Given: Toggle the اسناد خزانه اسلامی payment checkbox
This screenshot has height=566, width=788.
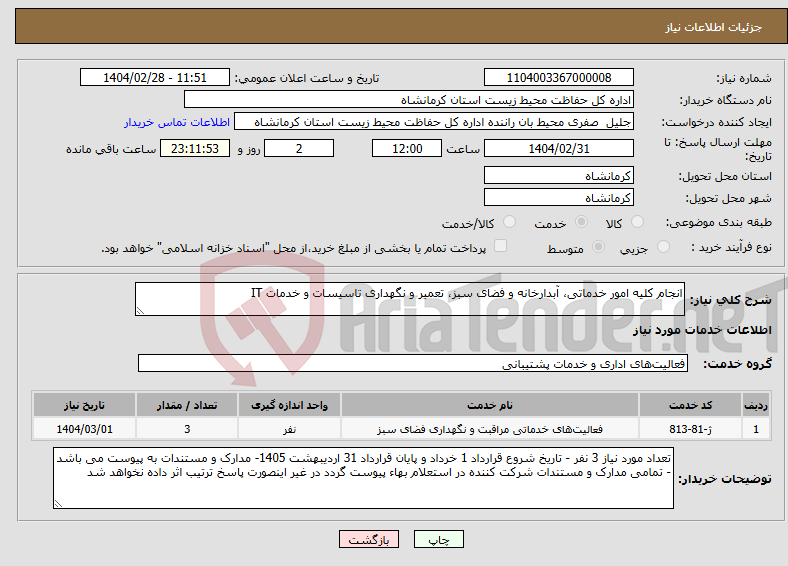Looking at the screenshot, I should tap(501, 246).
